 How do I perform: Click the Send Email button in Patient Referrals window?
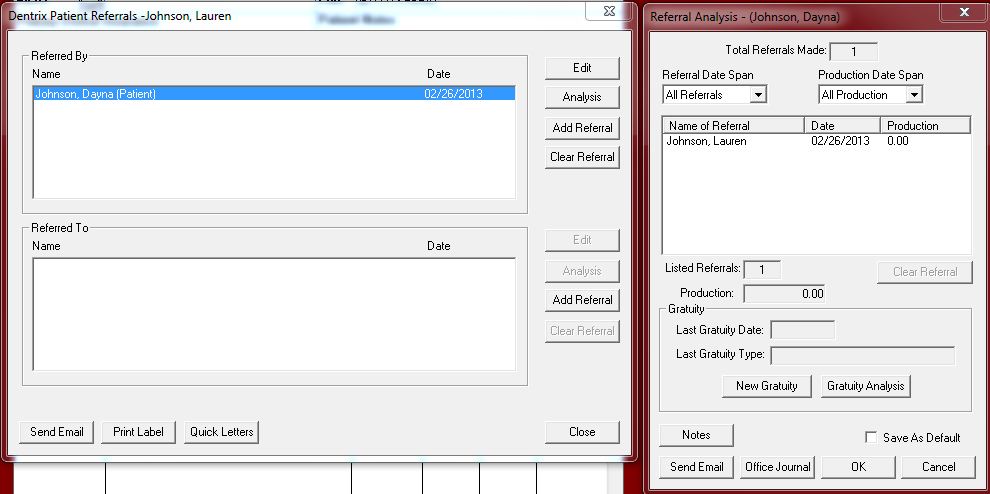(x=57, y=432)
